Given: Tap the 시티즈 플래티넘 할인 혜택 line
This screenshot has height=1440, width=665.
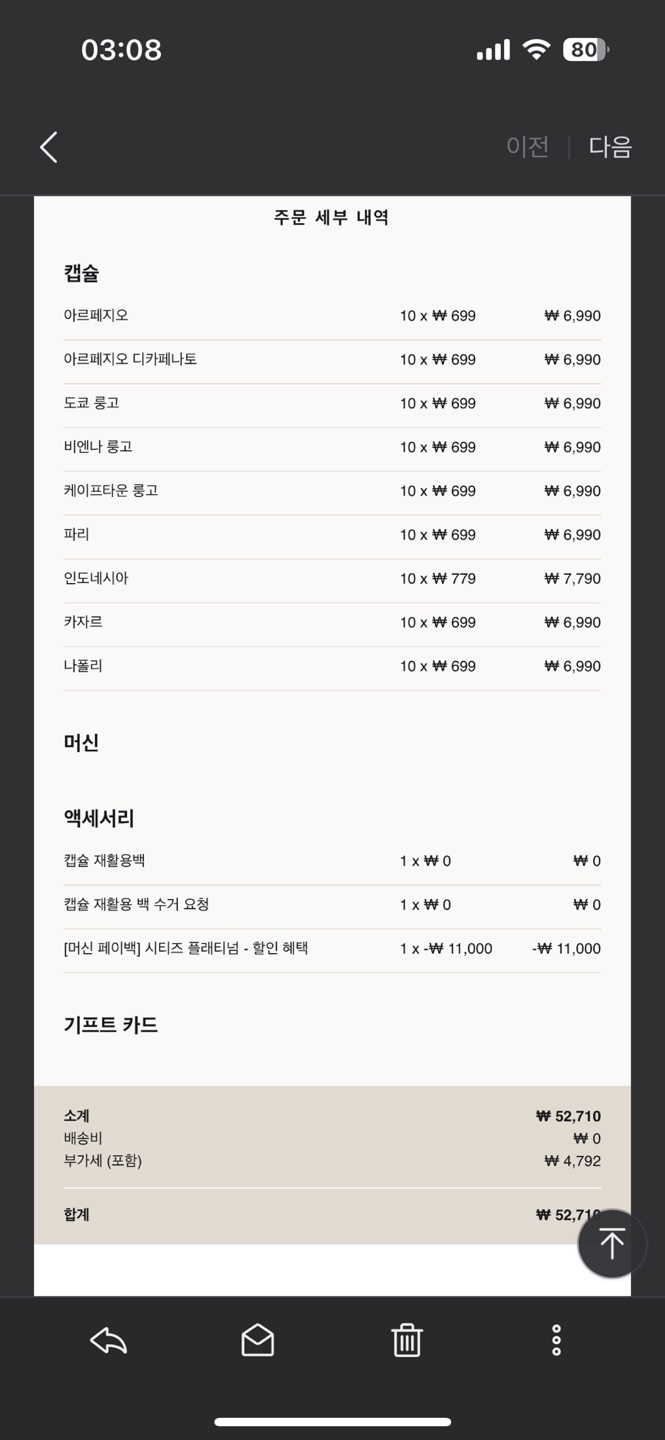Looking at the screenshot, I should pos(186,948).
